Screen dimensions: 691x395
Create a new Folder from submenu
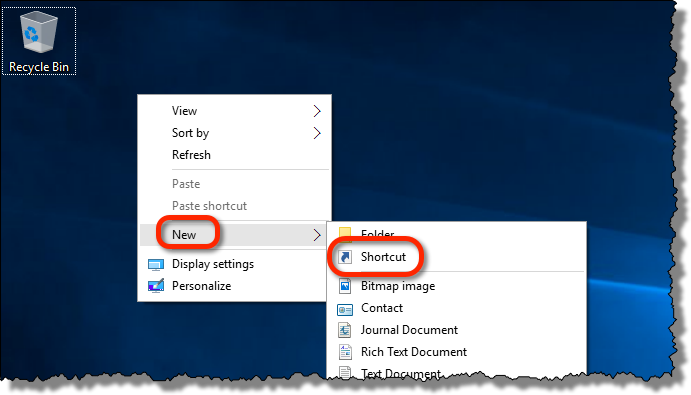pos(457,234)
